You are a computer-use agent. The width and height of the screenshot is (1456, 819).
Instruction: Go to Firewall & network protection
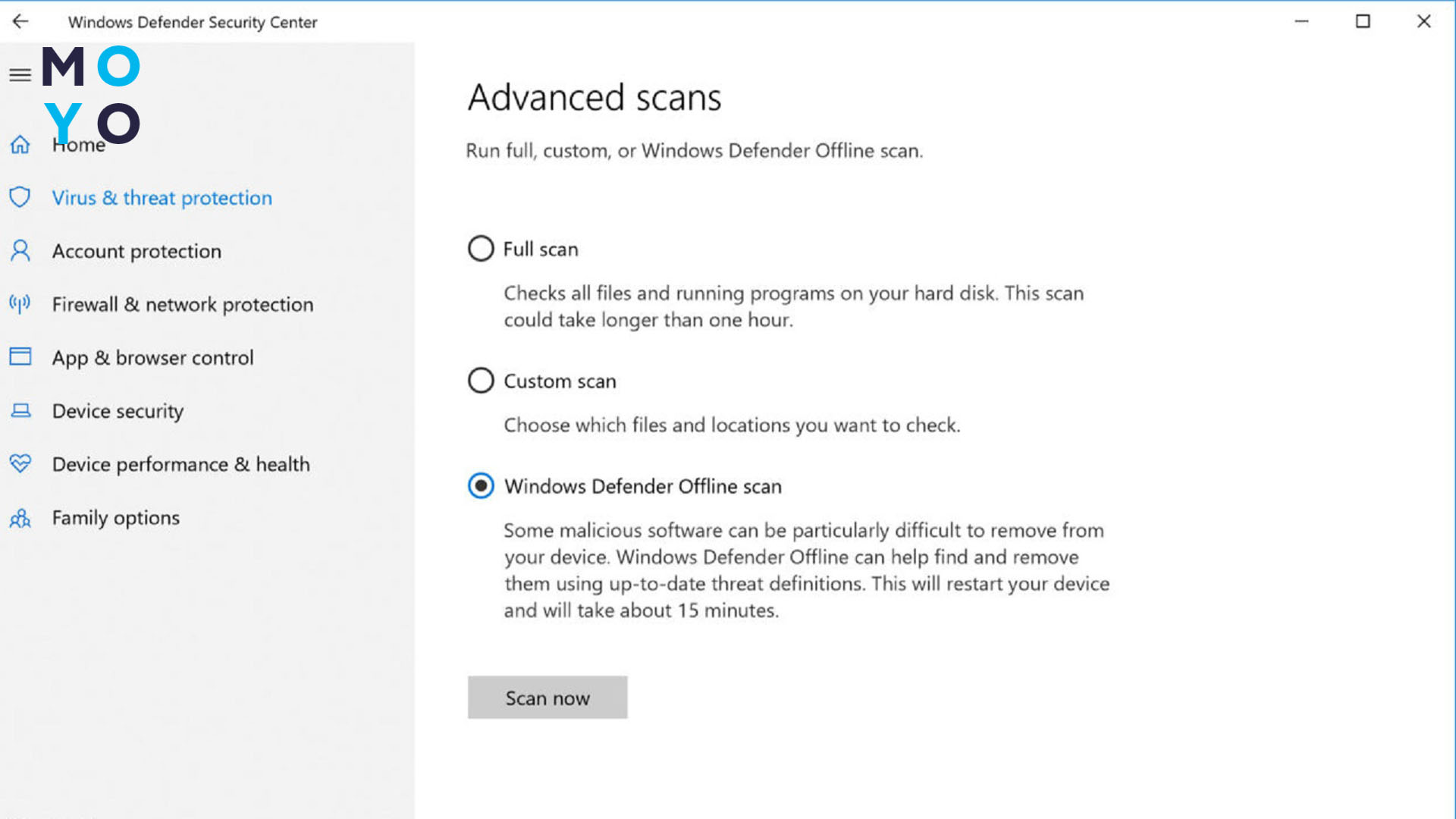pos(182,304)
